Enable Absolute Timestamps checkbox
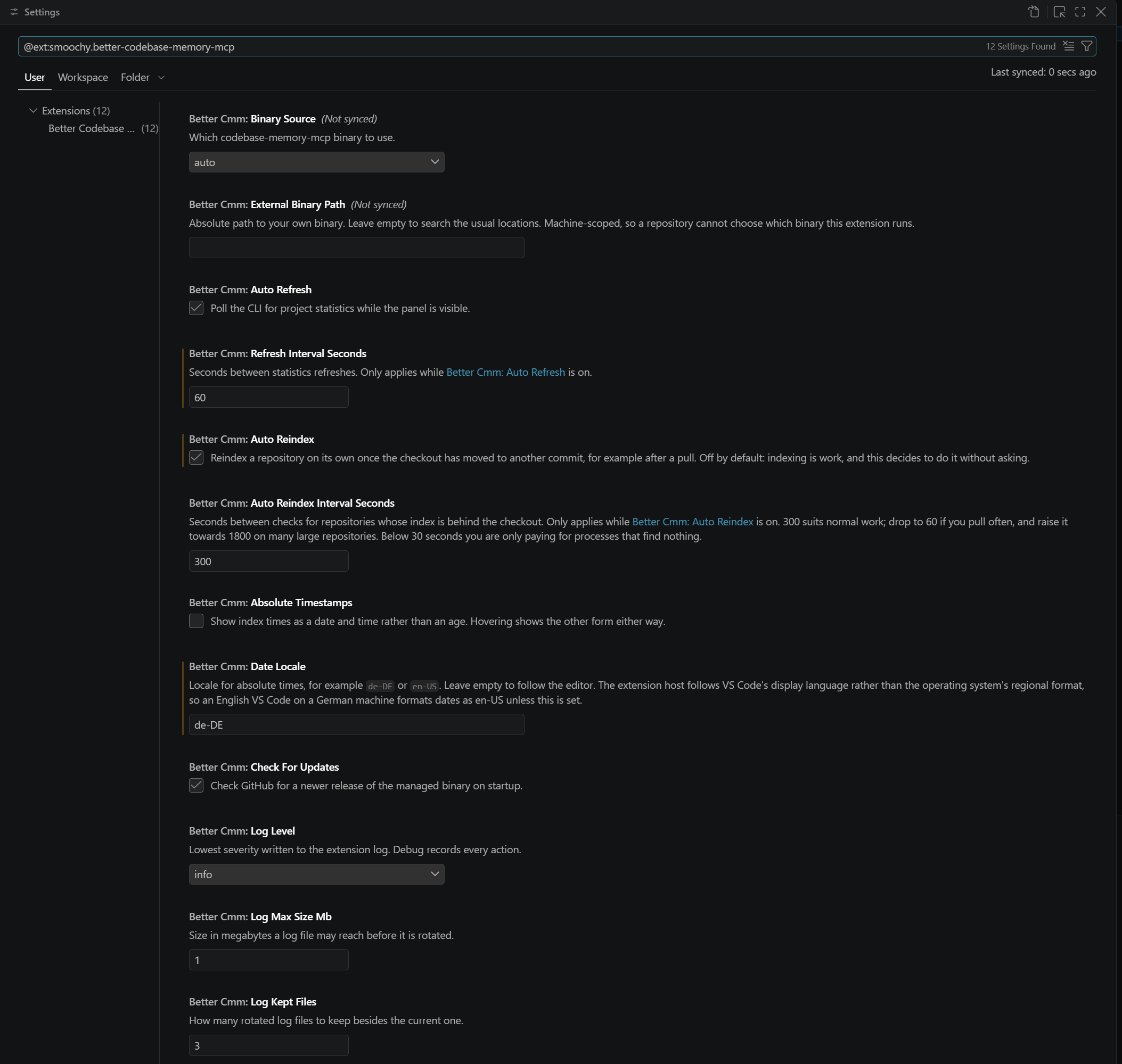 click(x=196, y=621)
